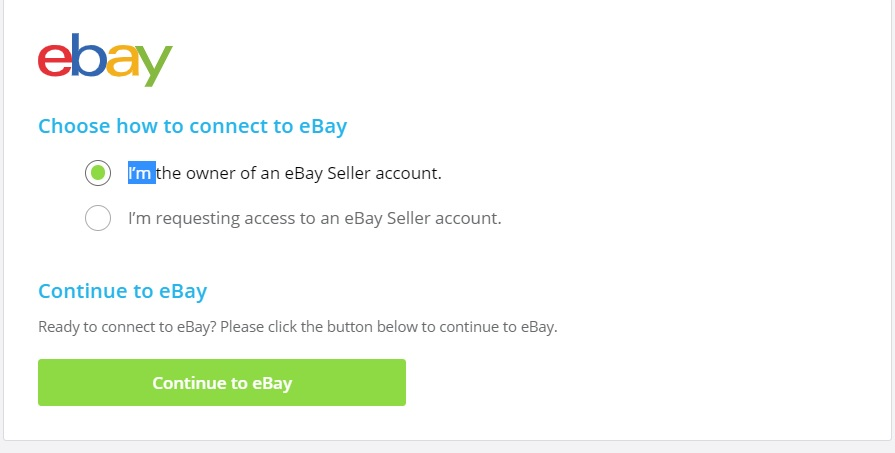
Task: Click the highlighted "I'm" text
Action: point(141,173)
